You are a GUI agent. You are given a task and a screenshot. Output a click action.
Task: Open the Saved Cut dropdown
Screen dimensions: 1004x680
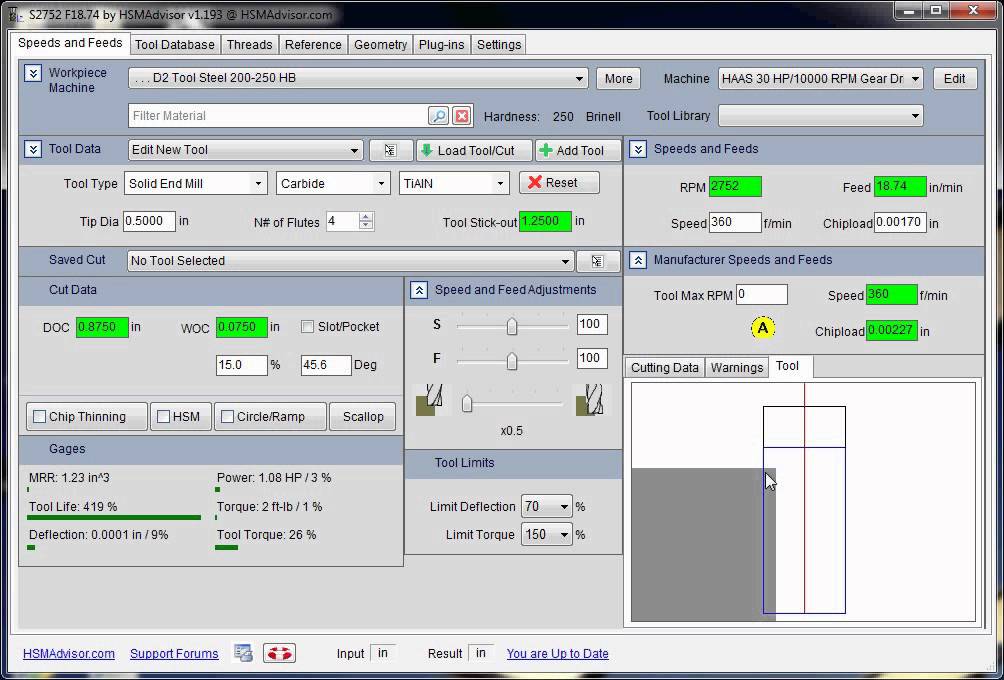point(350,261)
